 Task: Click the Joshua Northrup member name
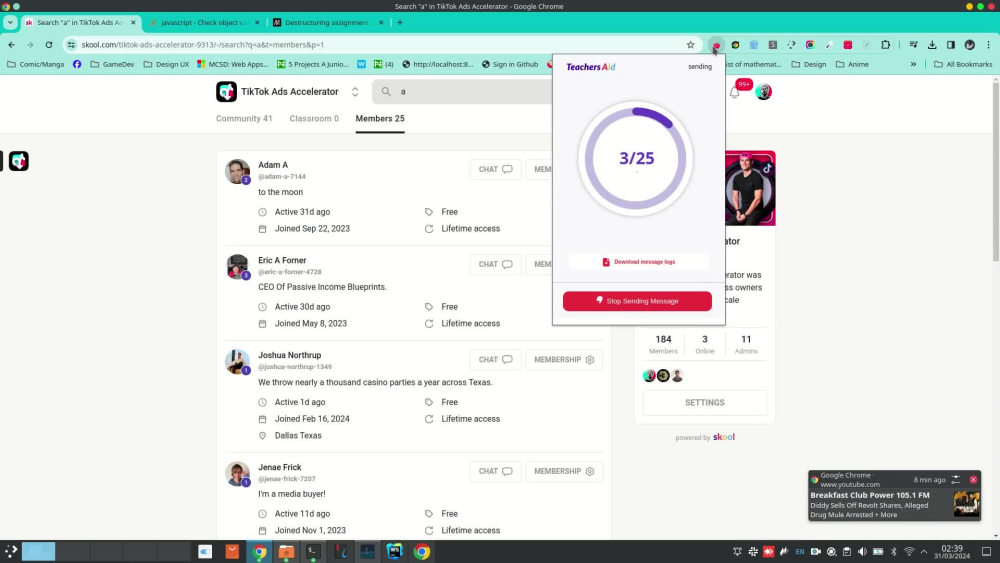tap(290, 355)
